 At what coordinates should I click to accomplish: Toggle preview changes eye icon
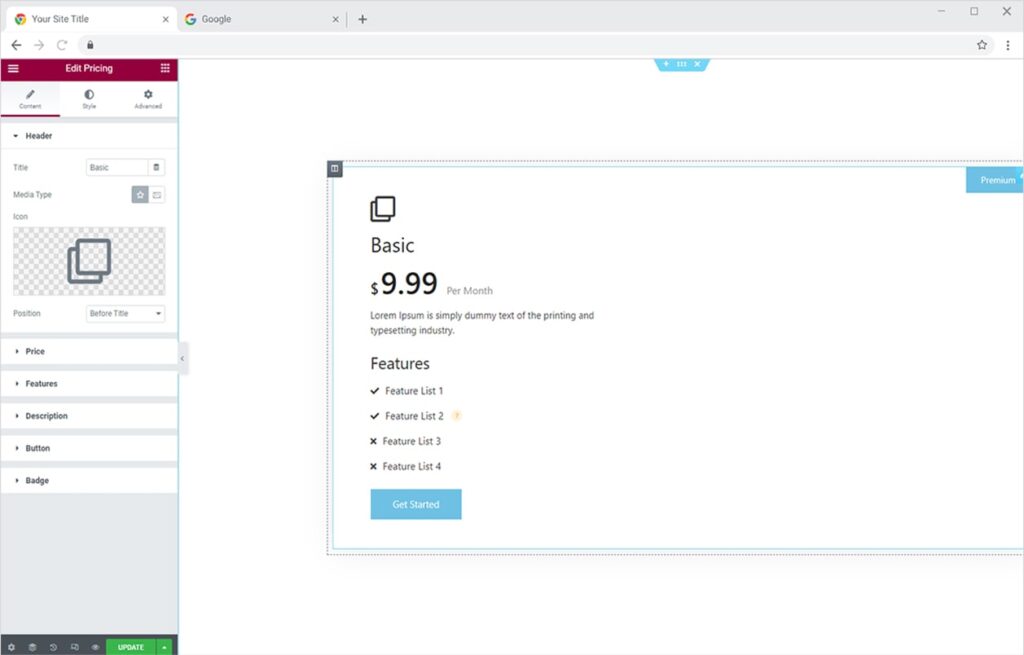pos(95,647)
